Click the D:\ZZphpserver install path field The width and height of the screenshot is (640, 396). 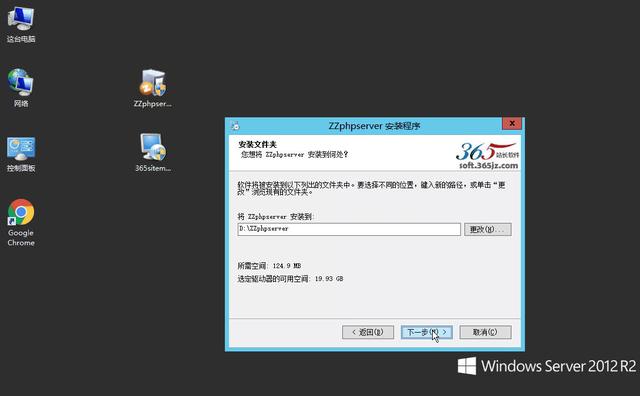coord(349,229)
